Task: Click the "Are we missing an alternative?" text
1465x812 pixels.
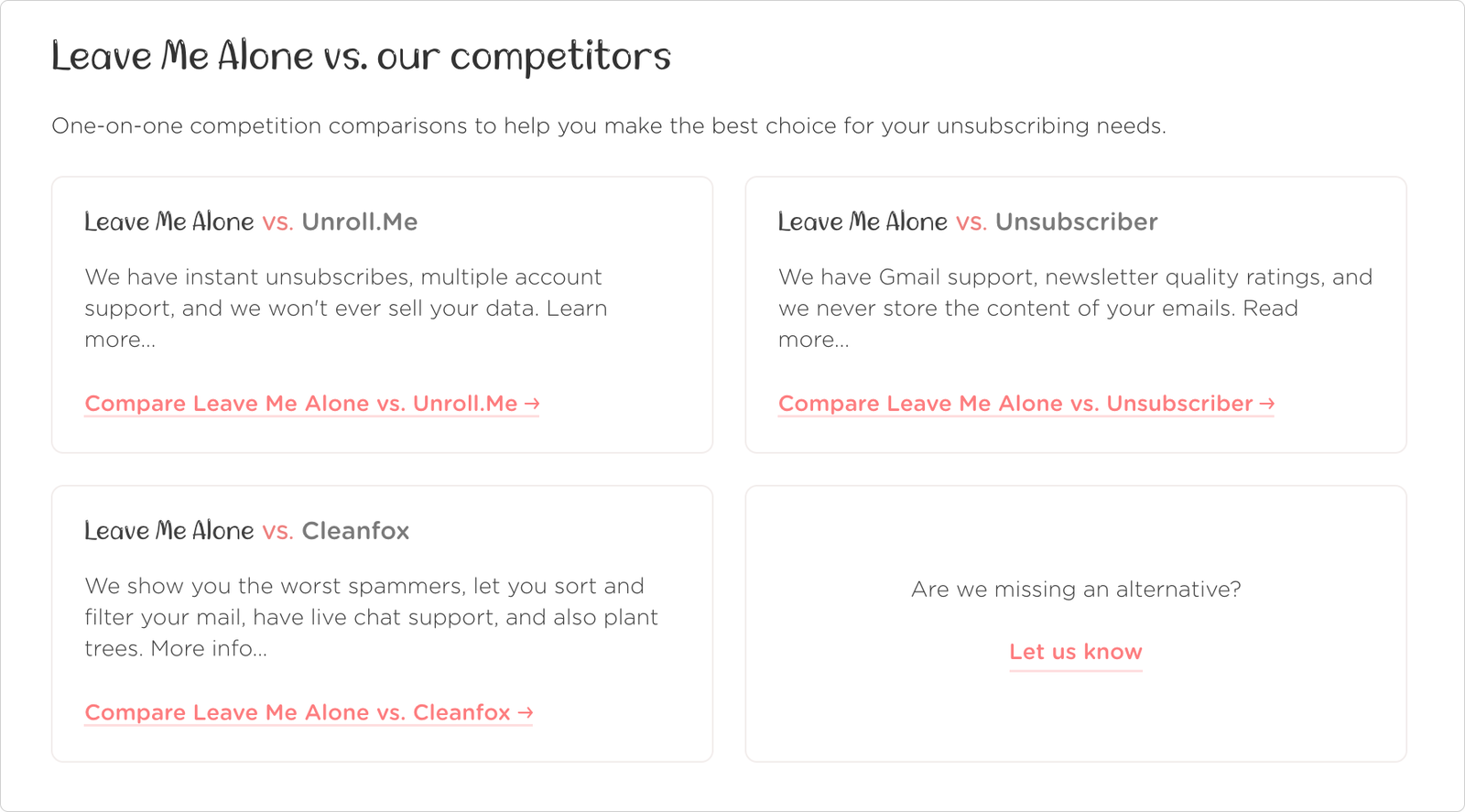Action: coord(1076,590)
